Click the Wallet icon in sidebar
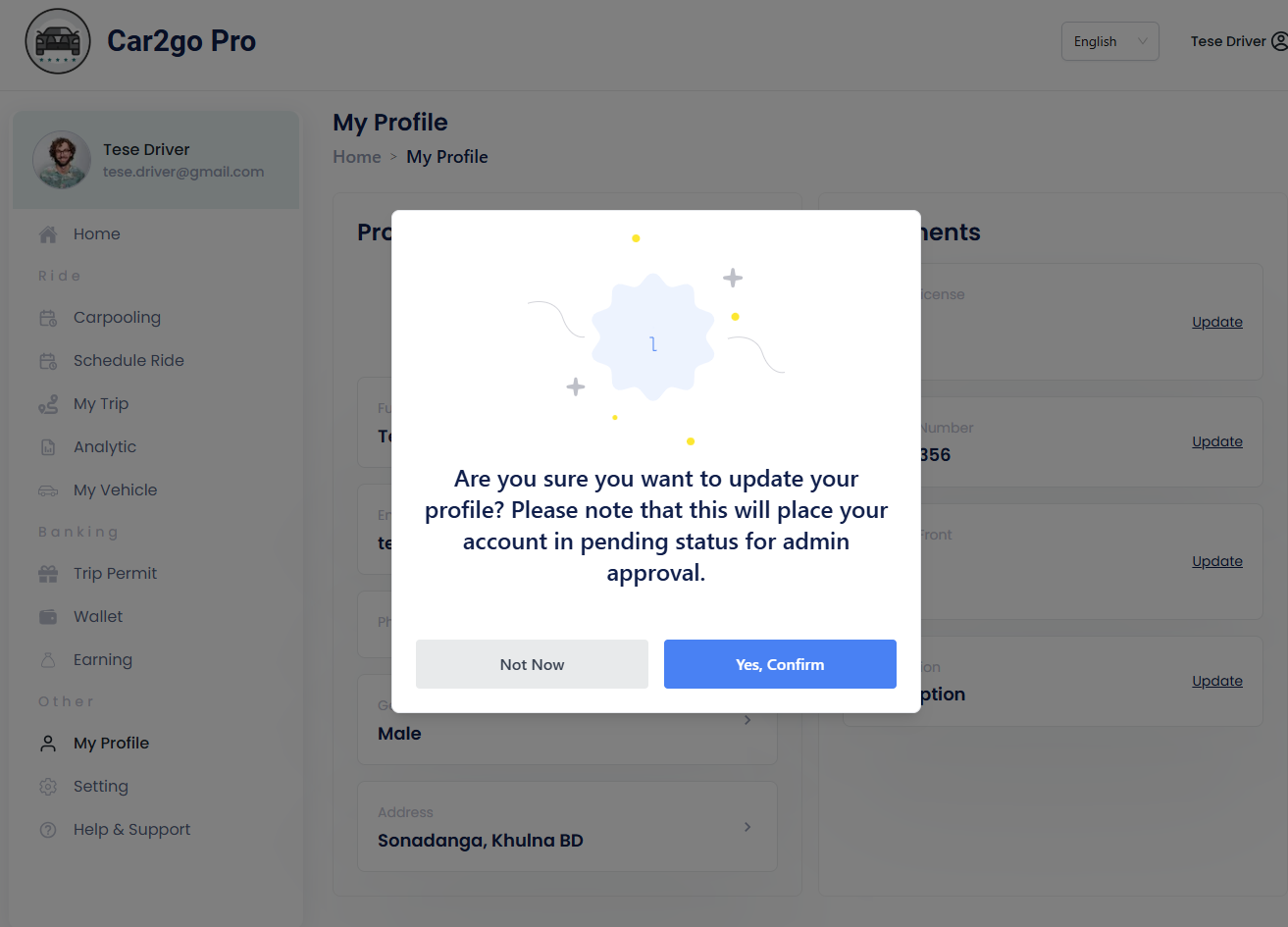 coord(48,617)
